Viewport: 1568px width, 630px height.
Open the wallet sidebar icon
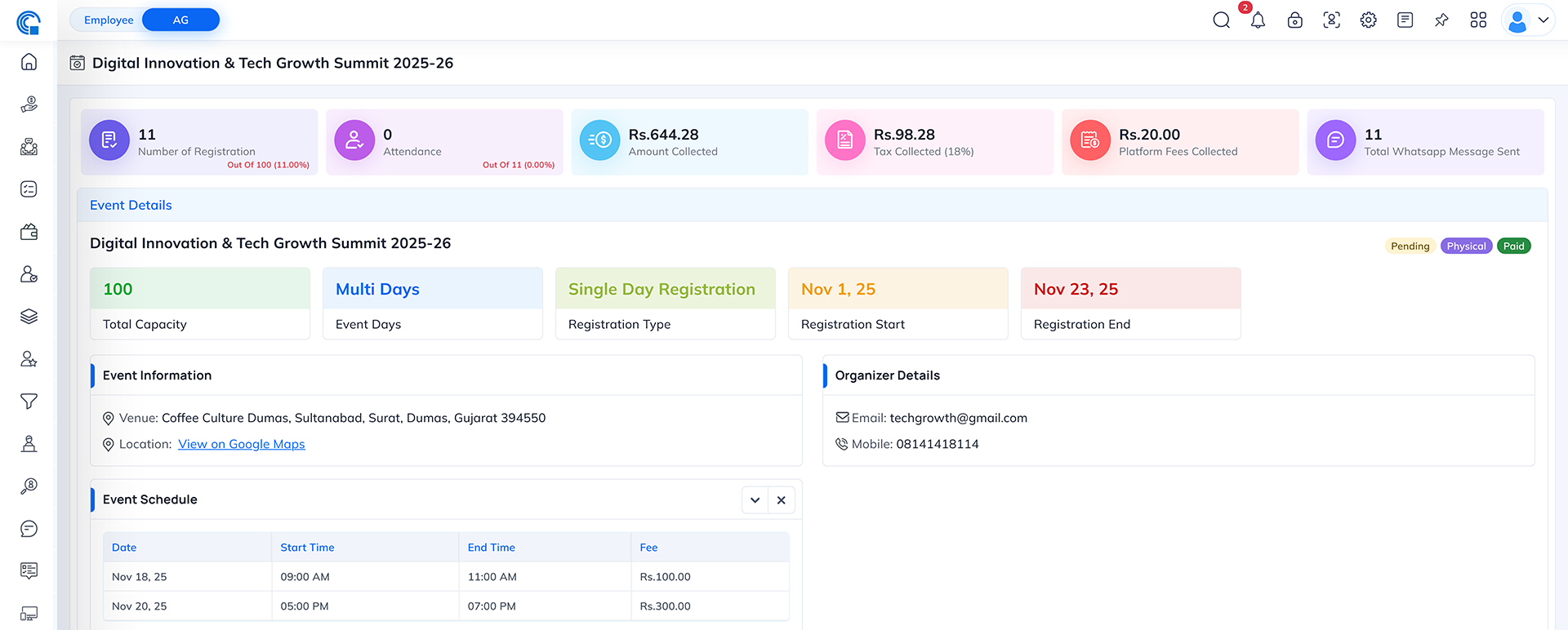(x=29, y=232)
